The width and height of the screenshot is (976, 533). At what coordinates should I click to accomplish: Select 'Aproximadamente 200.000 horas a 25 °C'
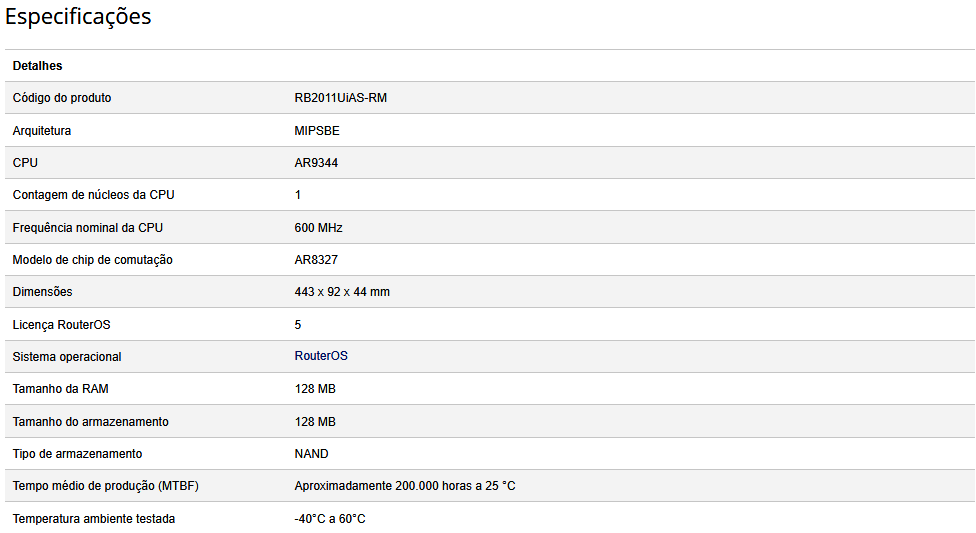(405, 486)
